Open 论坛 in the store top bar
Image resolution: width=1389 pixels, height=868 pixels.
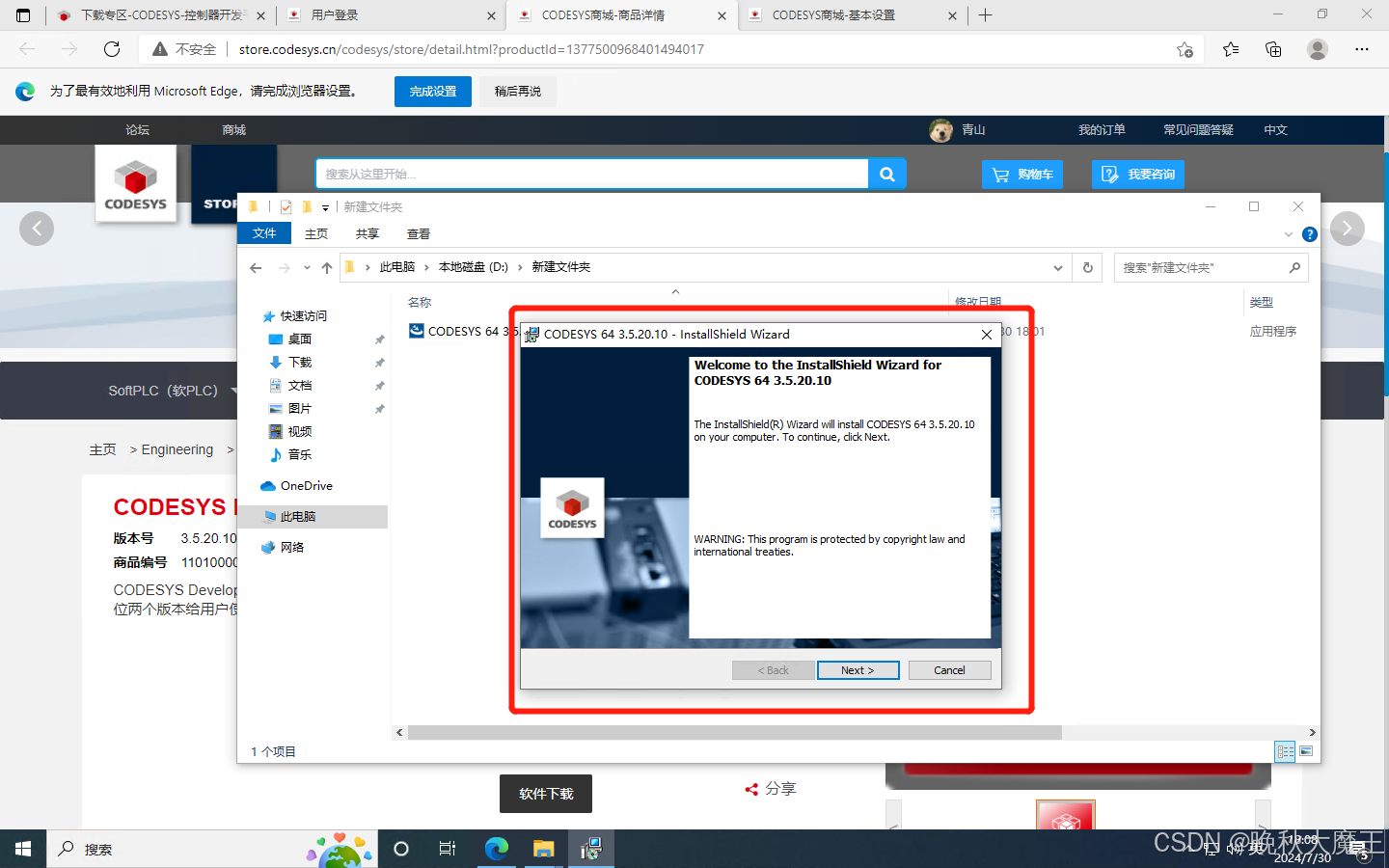pyautogui.click(x=138, y=130)
